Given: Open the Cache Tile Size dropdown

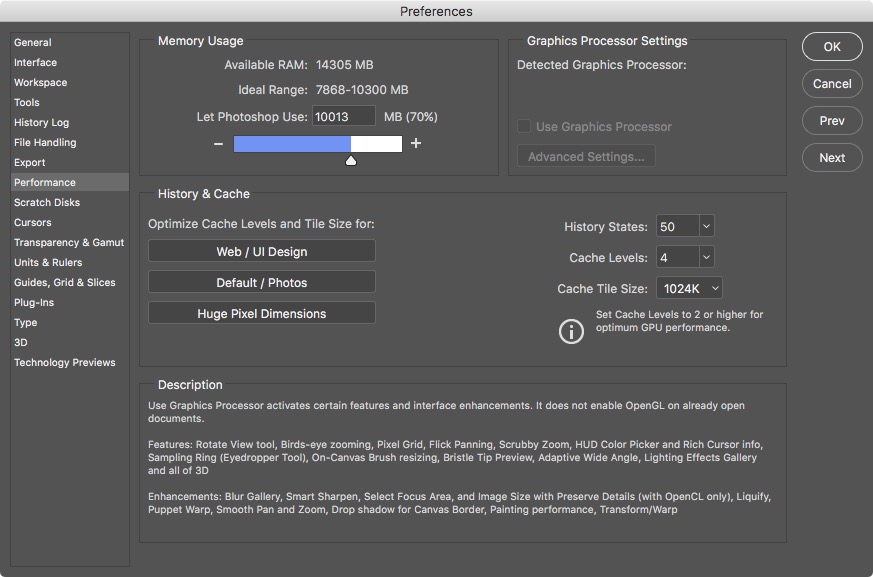Looking at the screenshot, I should tap(689, 288).
